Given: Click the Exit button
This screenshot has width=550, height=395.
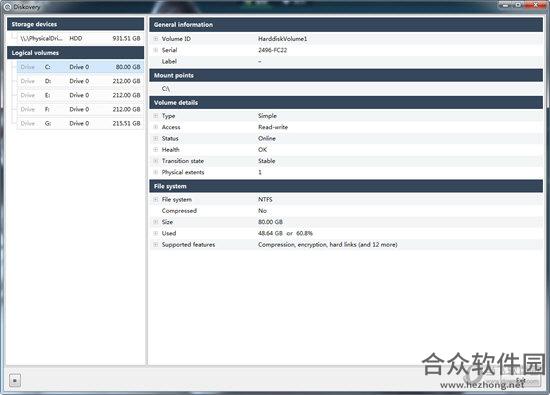Looking at the screenshot, I should tap(521, 380).
